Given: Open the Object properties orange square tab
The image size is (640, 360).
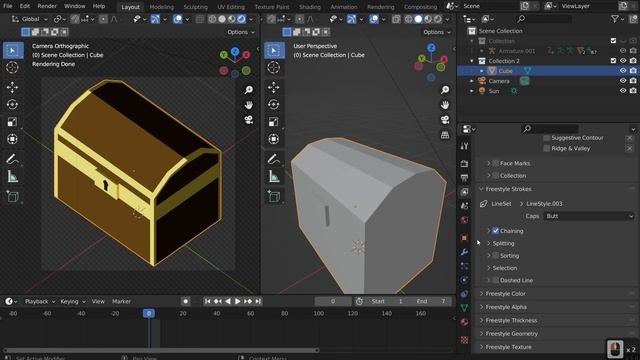Looking at the screenshot, I should coord(464,238).
